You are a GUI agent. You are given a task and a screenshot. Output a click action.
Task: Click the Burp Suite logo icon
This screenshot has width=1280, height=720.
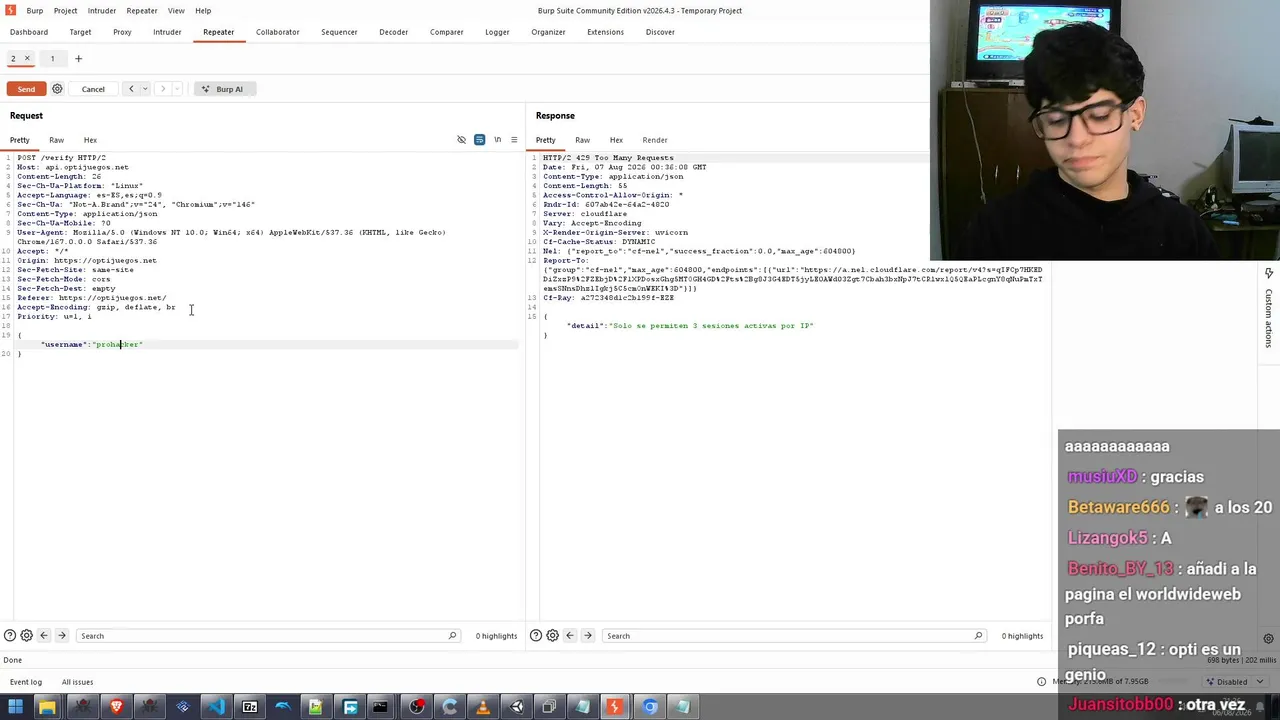pos(10,11)
